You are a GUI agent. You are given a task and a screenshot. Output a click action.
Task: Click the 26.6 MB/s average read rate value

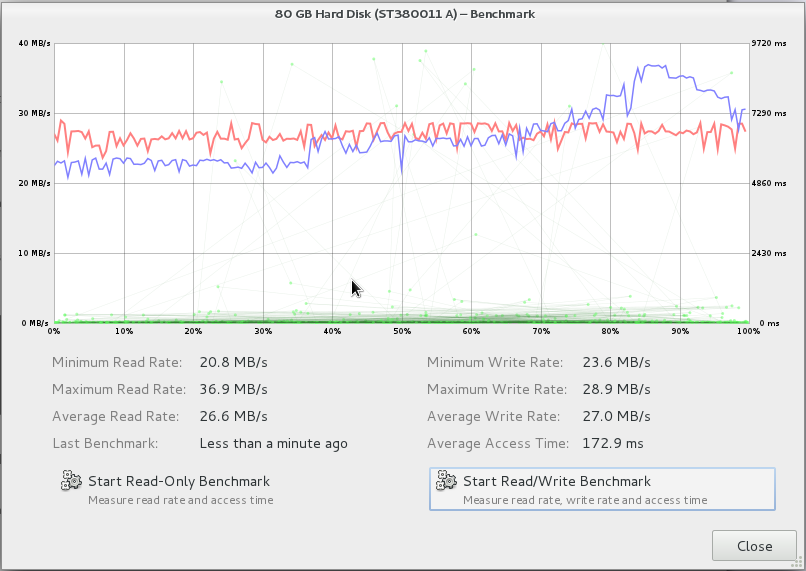[233, 416]
